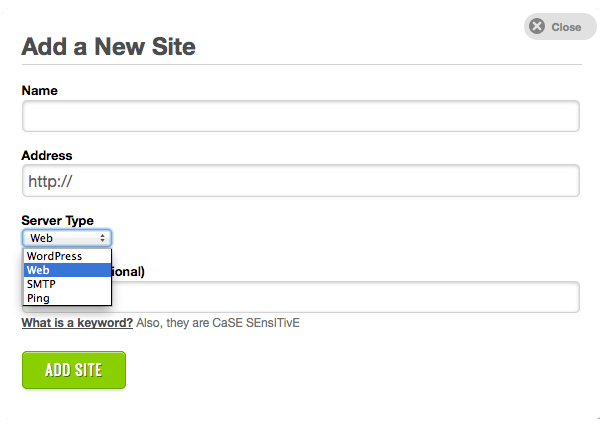Click the Close text label
The width and height of the screenshot is (600, 426).
tap(566, 27)
